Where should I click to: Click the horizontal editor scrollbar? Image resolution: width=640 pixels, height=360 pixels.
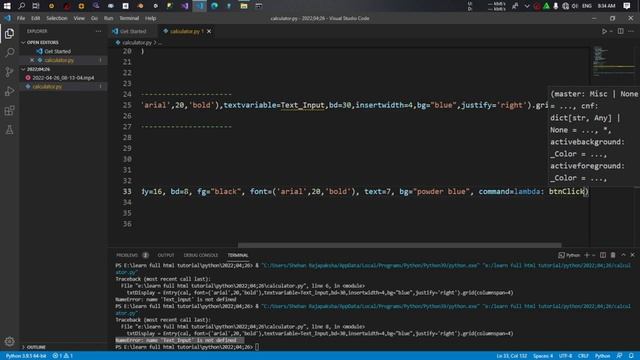pos(399,245)
